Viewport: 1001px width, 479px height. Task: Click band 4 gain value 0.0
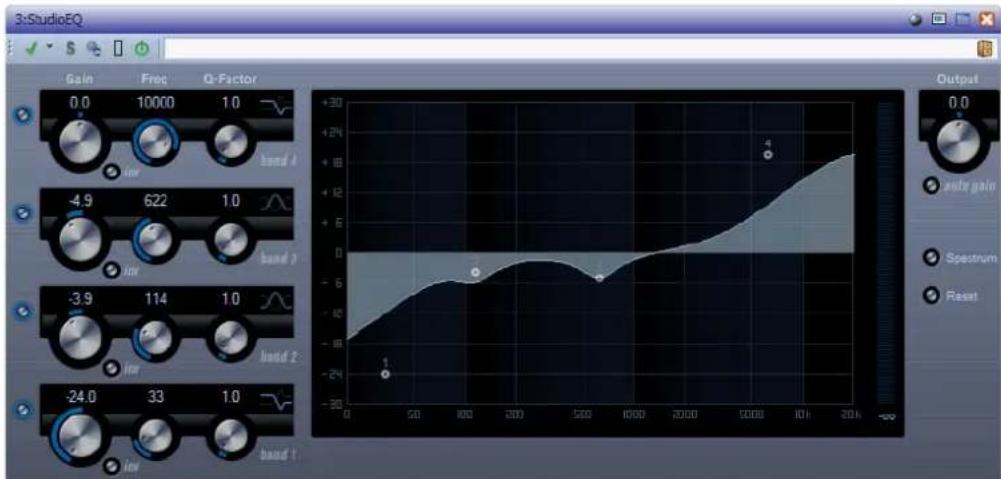click(x=80, y=103)
